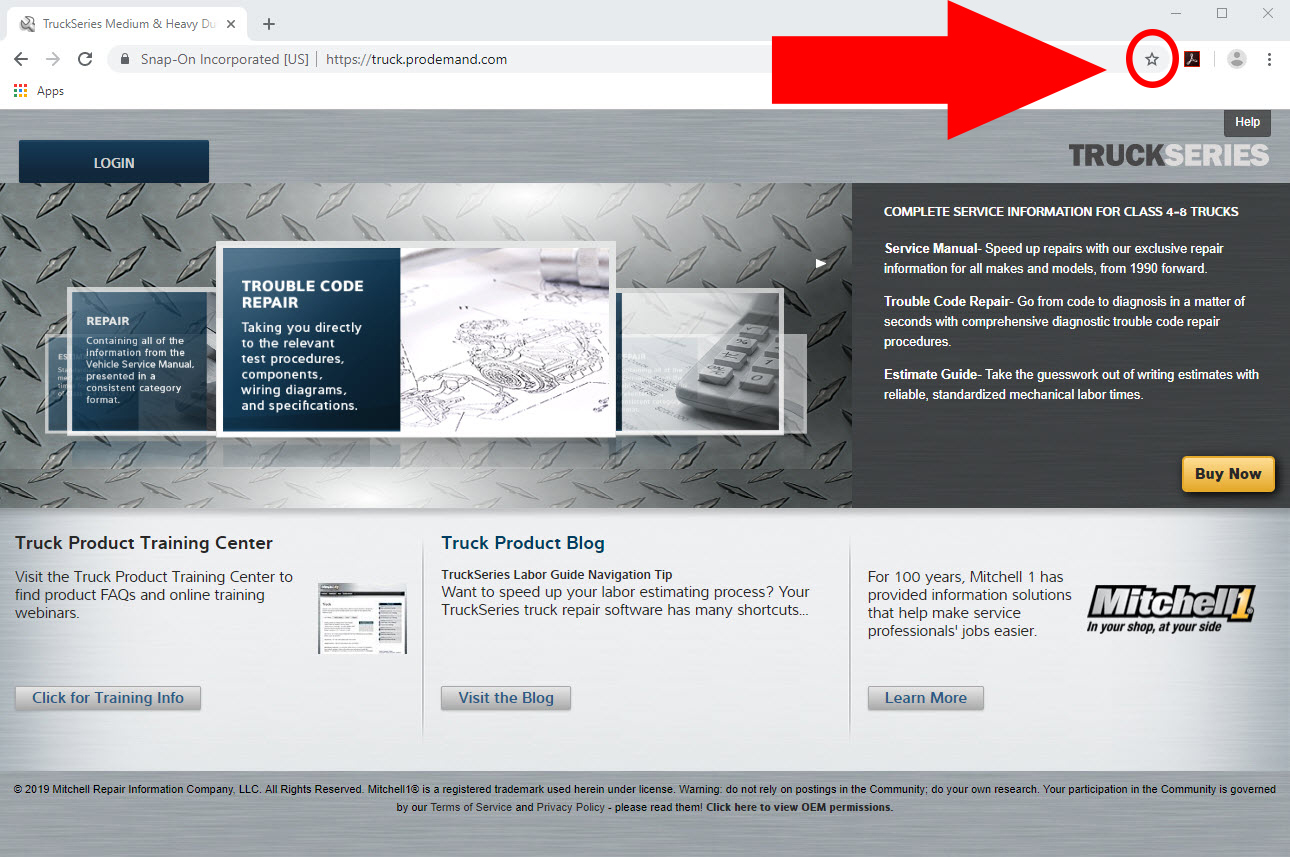The image size is (1290, 857).
Task: Click the LOGIN button
Action: (114, 163)
